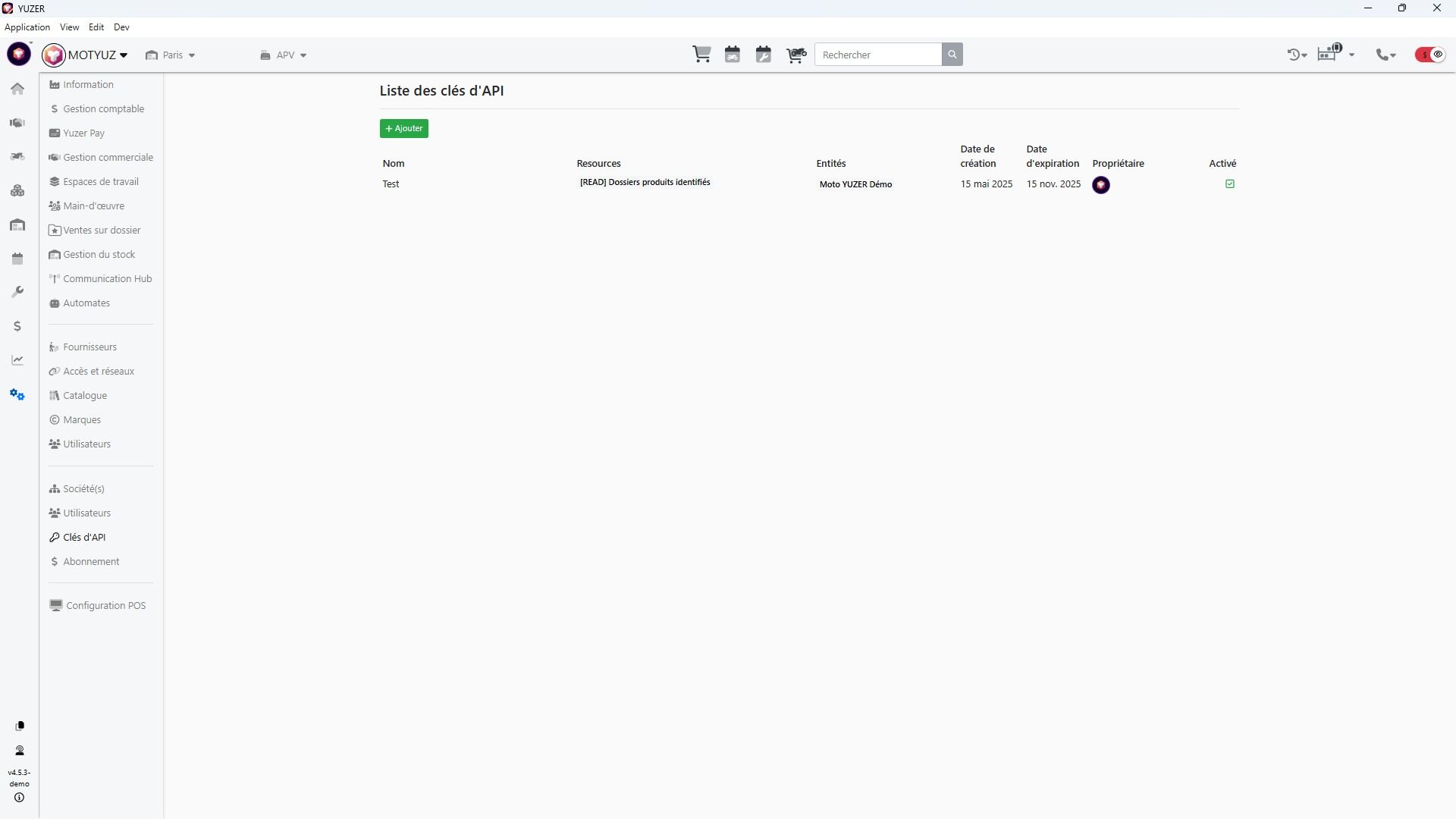Screen dimensions: 1456x819
Task: Click the motorcycle cart sales icon
Action: 795,55
